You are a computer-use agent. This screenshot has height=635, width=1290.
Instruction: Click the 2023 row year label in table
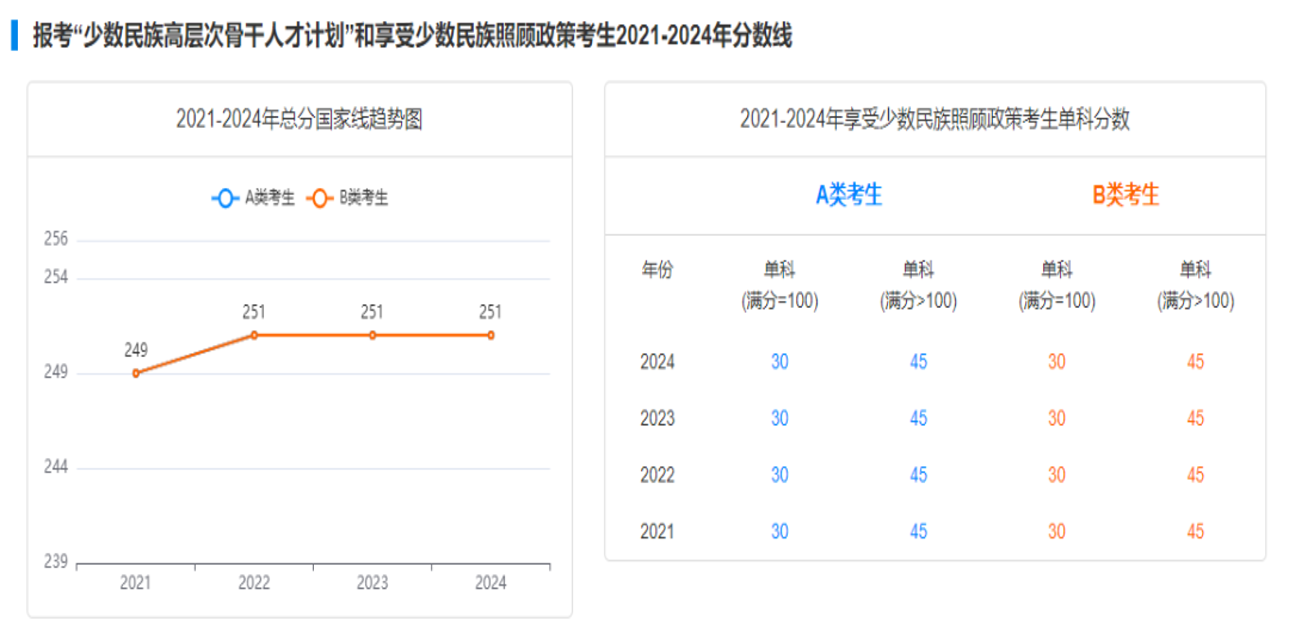click(657, 419)
